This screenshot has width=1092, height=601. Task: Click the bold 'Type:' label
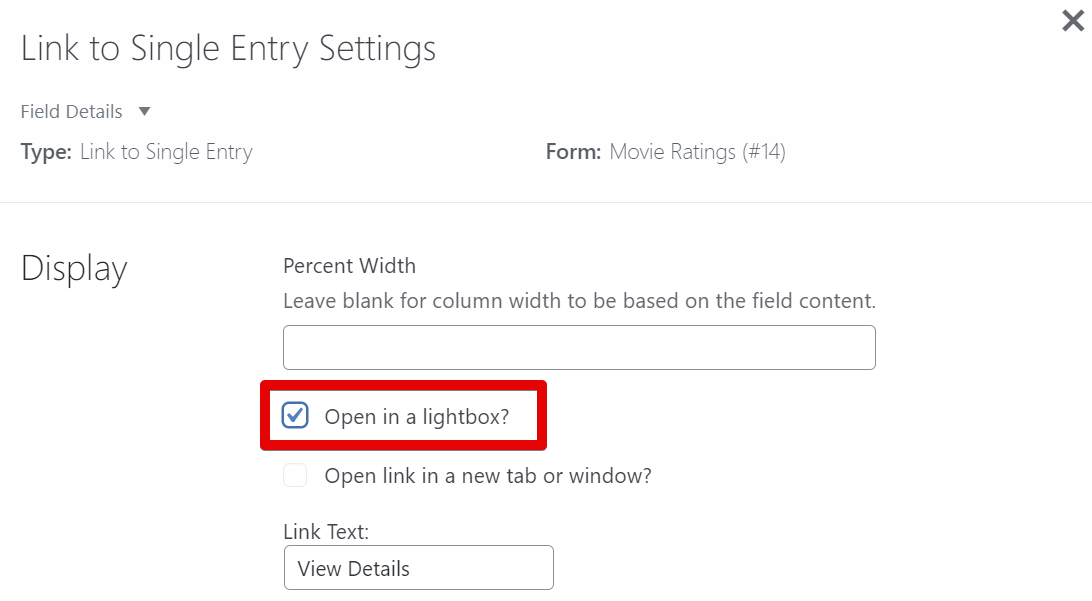click(x=46, y=152)
